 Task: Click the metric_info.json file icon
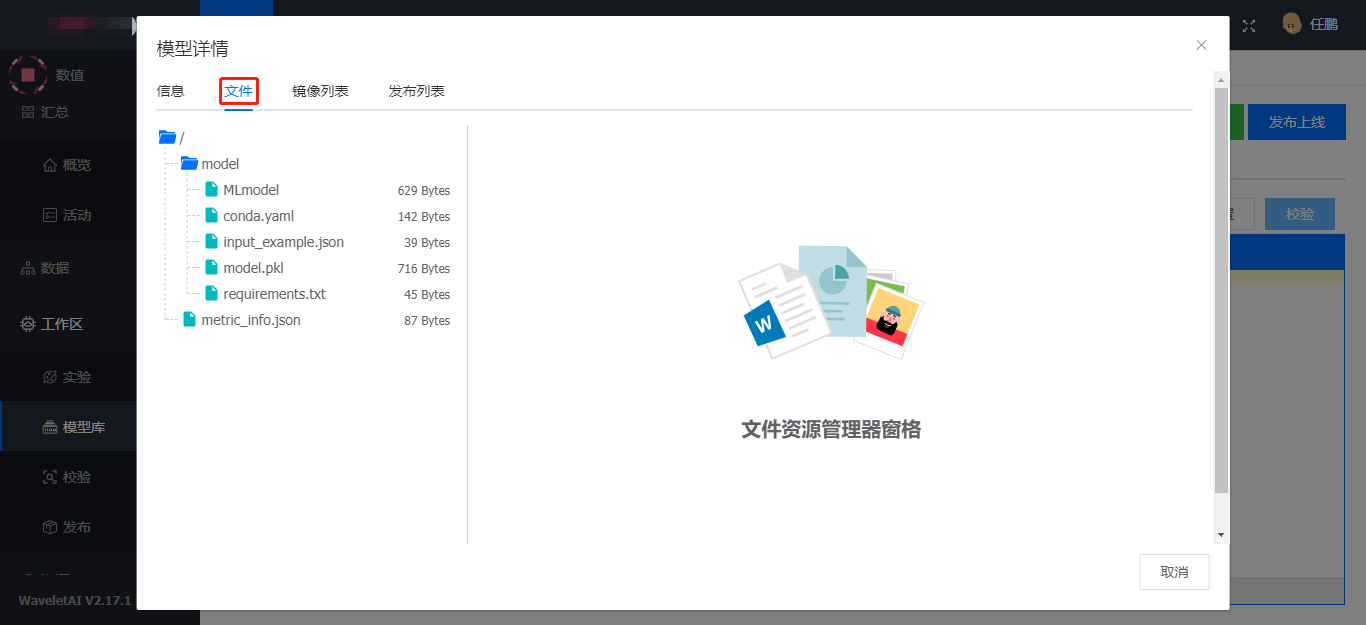[189, 319]
